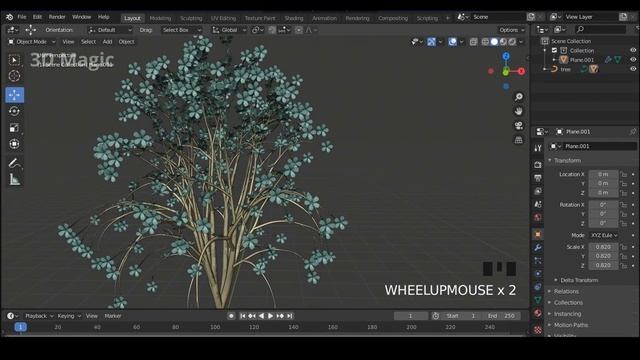
Task: Toggle the camera view icon
Action: tap(518, 125)
